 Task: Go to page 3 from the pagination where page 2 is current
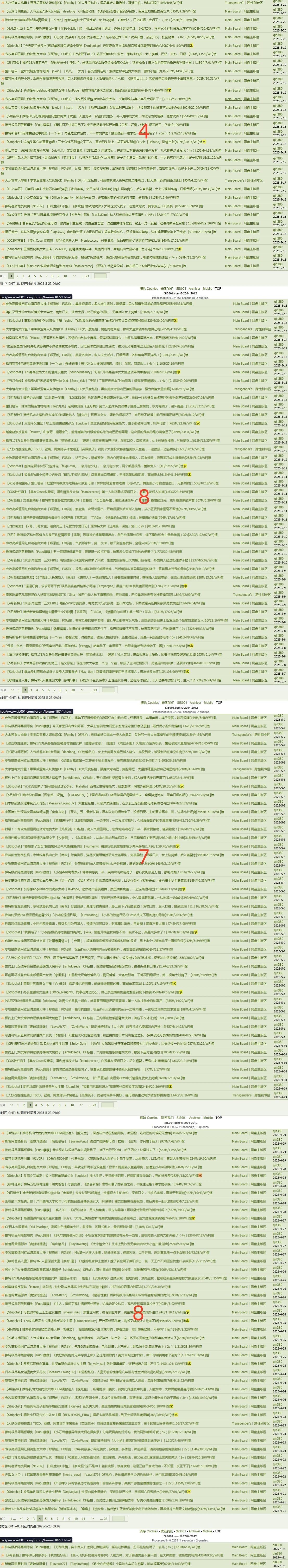click(x=30, y=690)
